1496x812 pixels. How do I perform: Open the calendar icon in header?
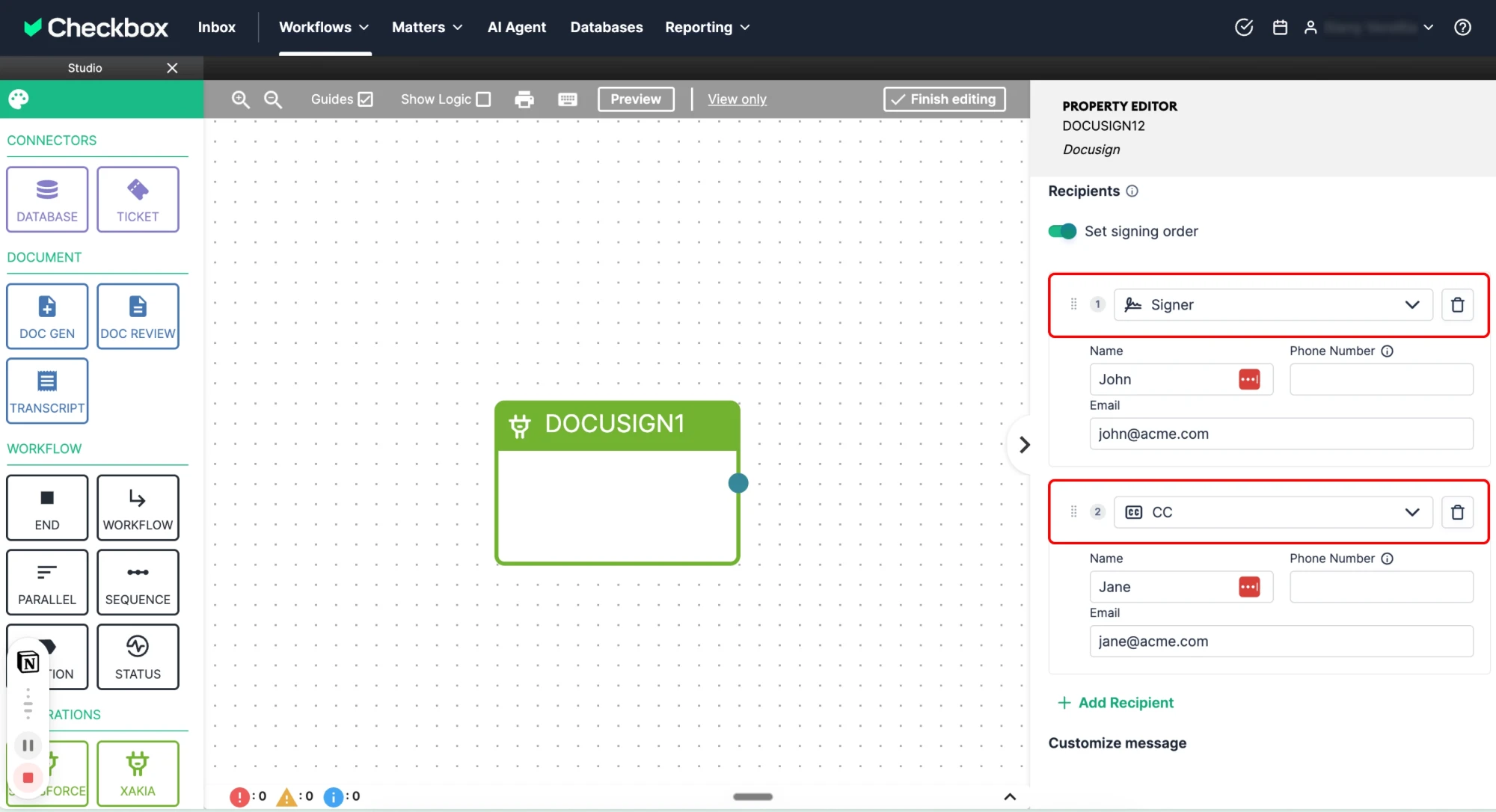1280,27
